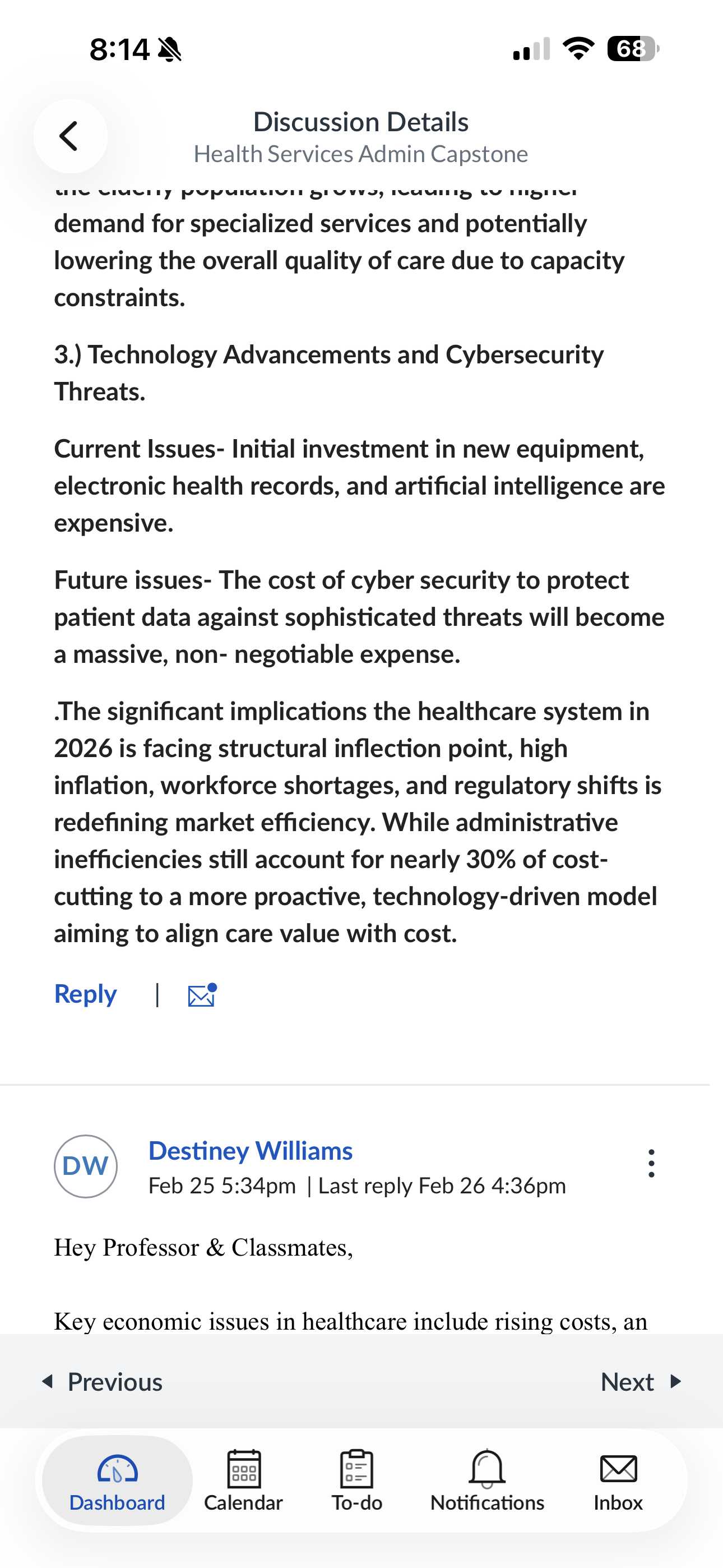Tap the back arrow button

coord(70,136)
